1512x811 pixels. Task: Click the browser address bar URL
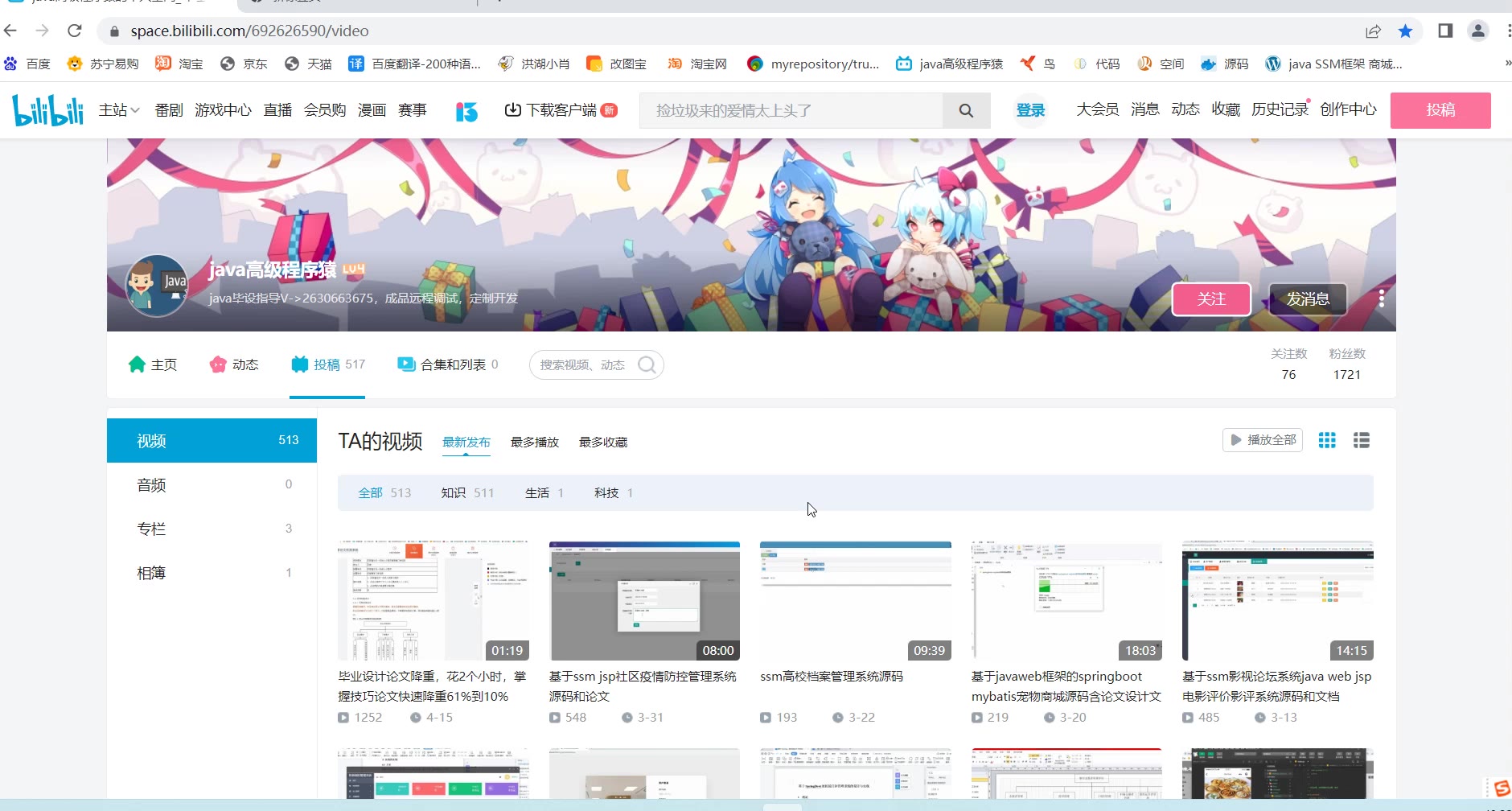(x=249, y=31)
